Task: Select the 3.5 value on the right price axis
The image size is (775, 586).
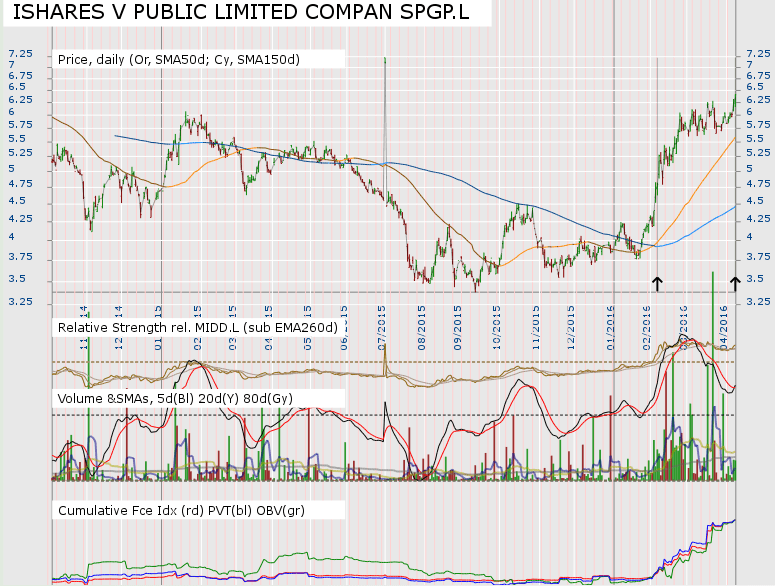Action: (755, 279)
